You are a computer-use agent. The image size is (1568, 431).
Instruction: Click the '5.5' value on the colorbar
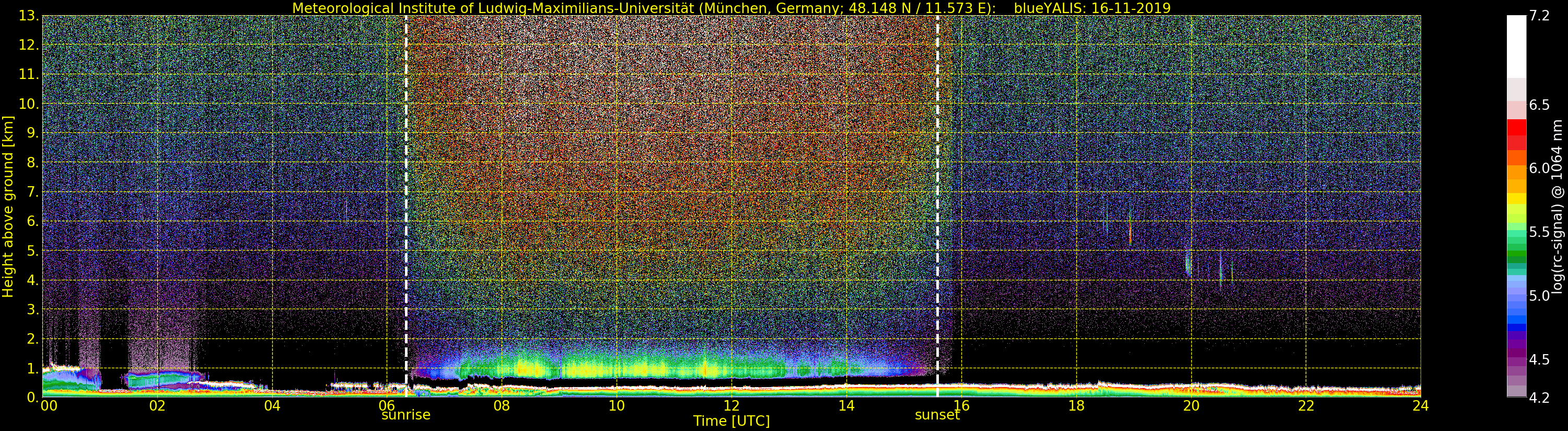(x=1539, y=232)
